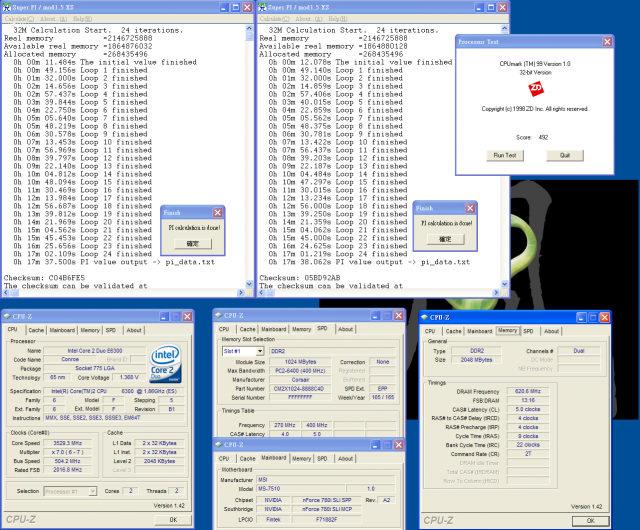
Task: Maximize the right Super PI window
Action: click(x=491, y=7)
